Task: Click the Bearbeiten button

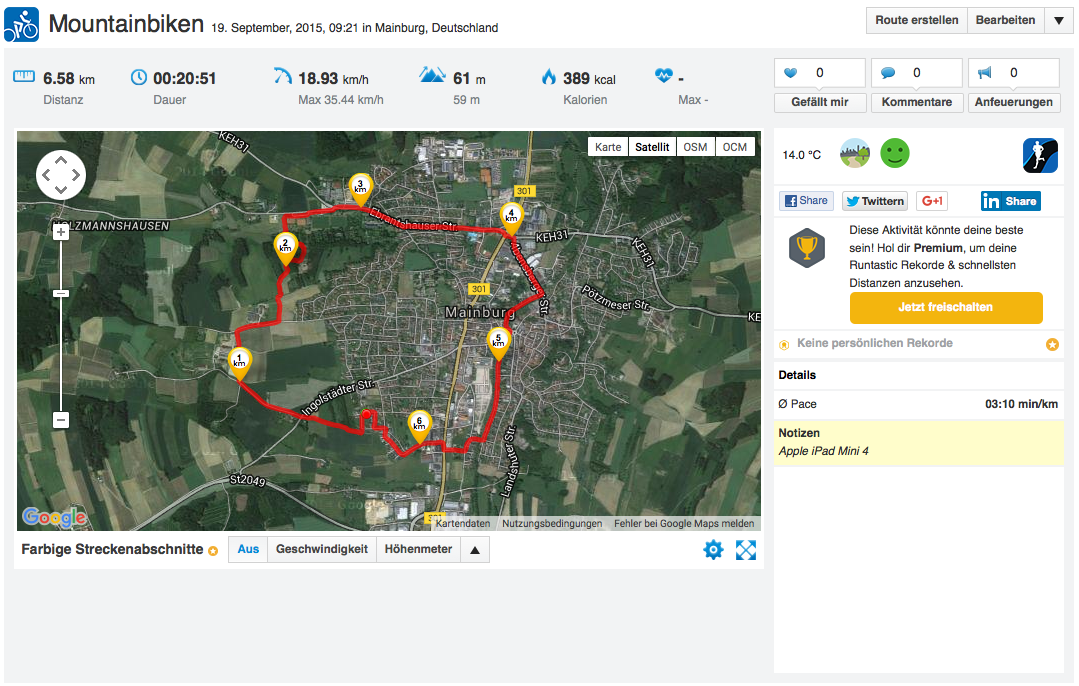Action: point(1005,20)
